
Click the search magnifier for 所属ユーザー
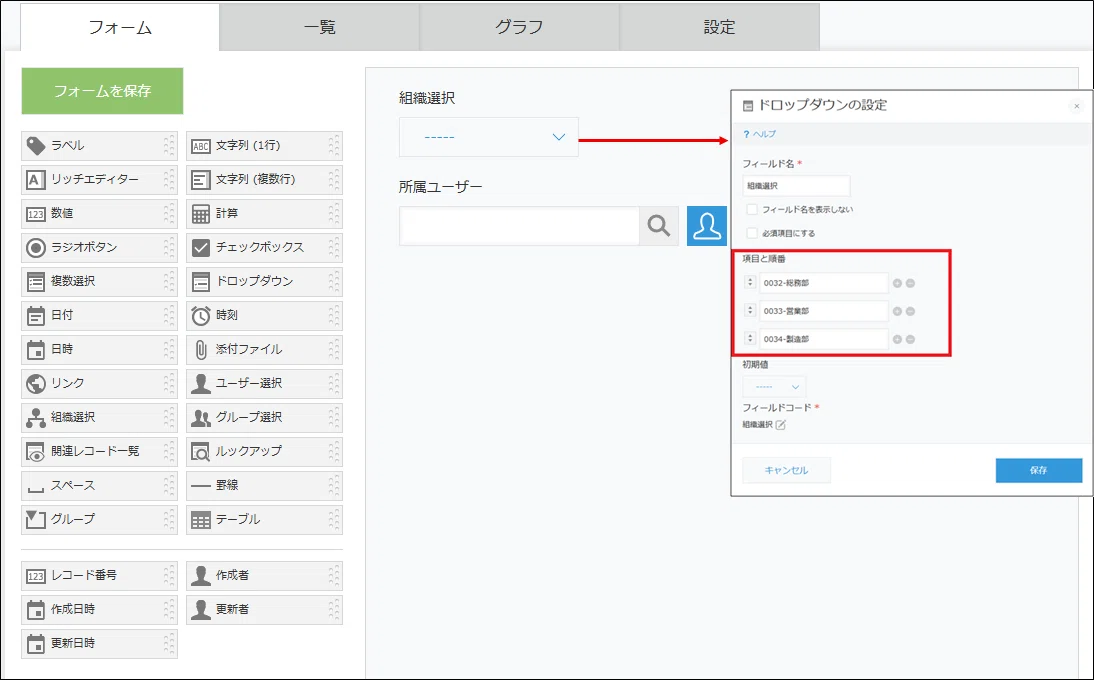click(x=659, y=226)
